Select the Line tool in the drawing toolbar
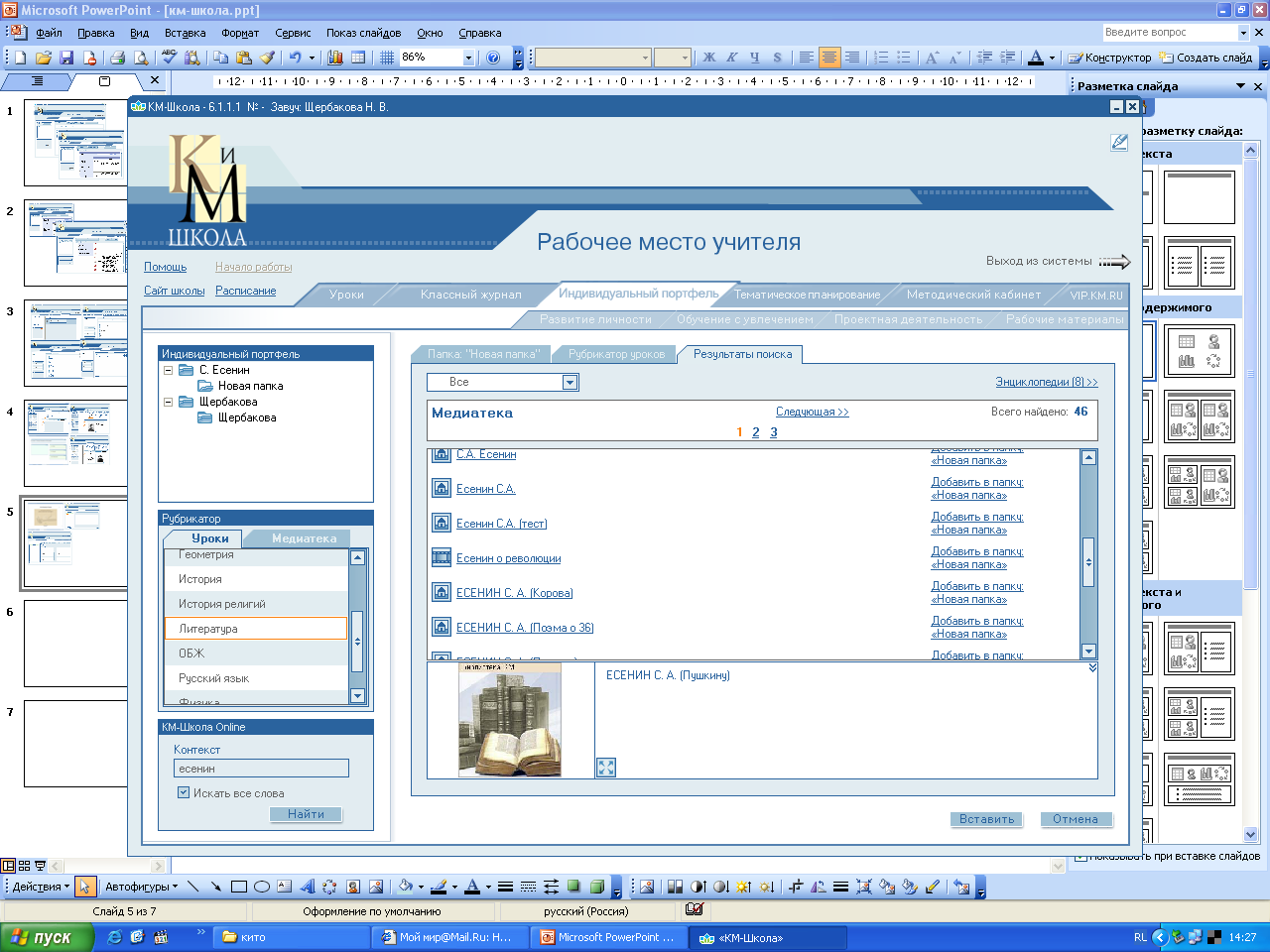The width and height of the screenshot is (1270, 952). pyautogui.click(x=192, y=887)
